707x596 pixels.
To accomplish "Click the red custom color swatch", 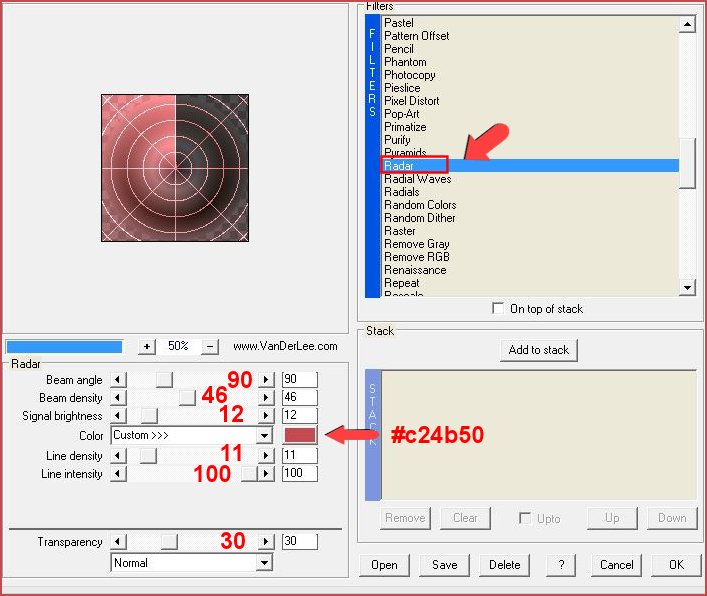I will [300, 435].
